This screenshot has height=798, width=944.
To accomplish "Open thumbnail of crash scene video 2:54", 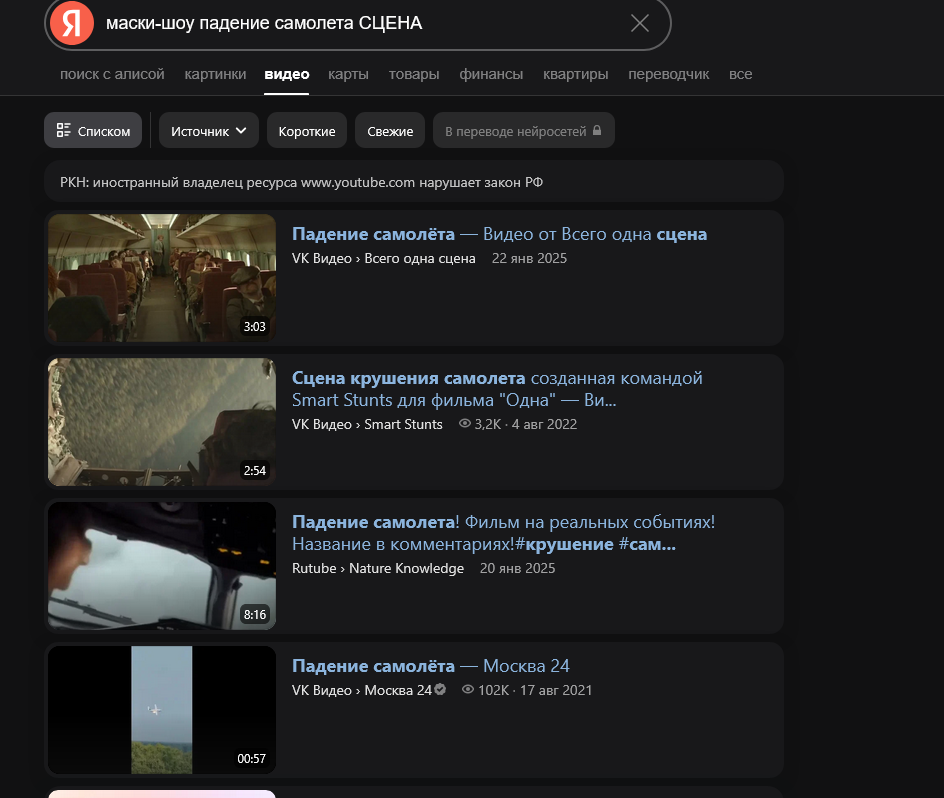I will (161, 422).
